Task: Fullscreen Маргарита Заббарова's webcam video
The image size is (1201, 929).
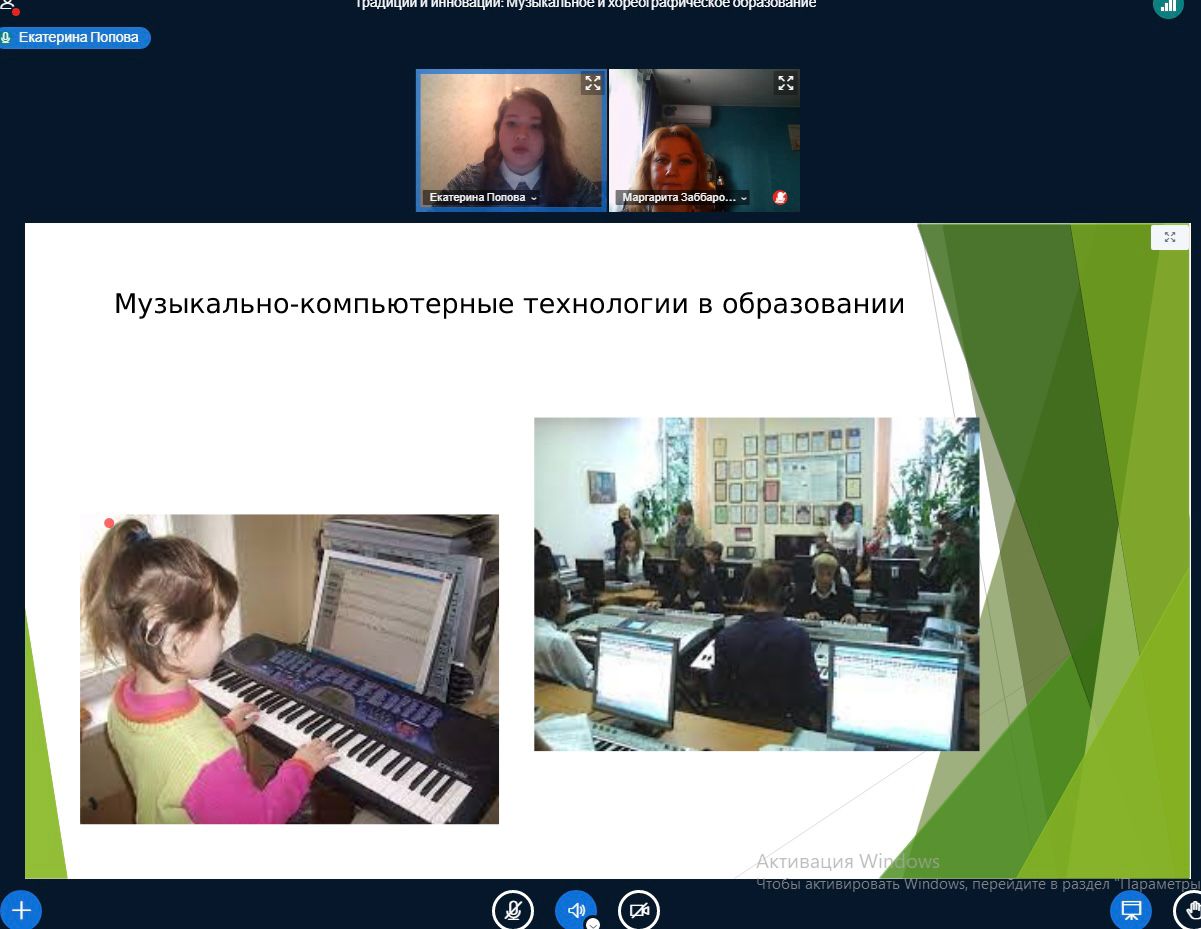Action: pyautogui.click(x=786, y=83)
